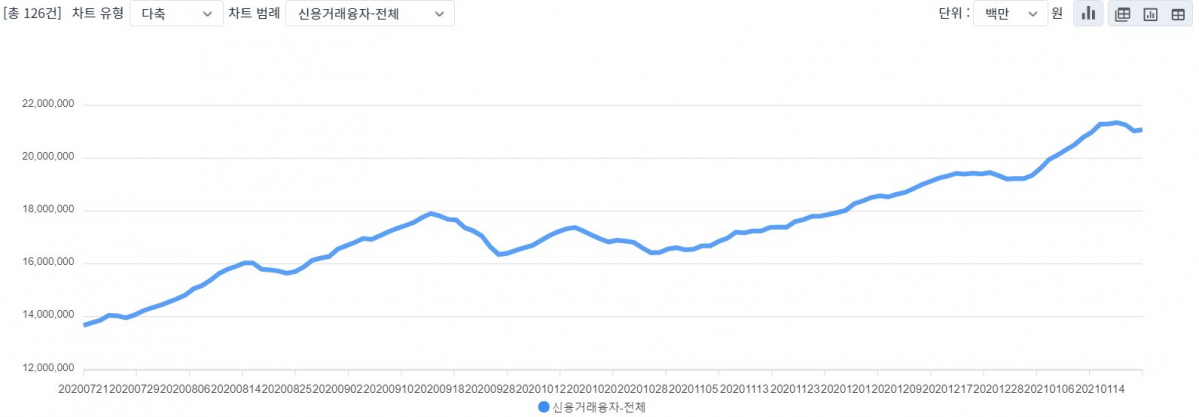Image resolution: width=1199 pixels, height=417 pixels.
Task: Click the 20,000,000 y-axis label
Action: click(50, 158)
